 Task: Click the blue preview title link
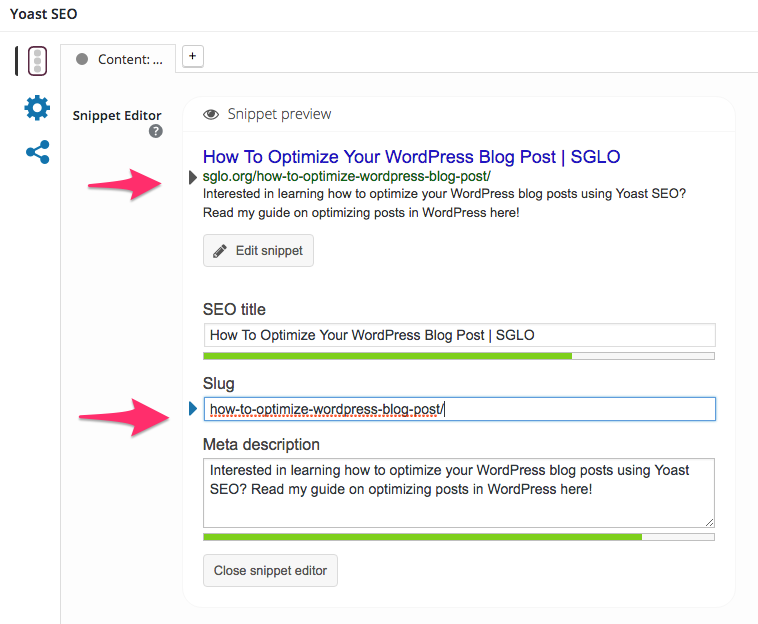pos(412,157)
